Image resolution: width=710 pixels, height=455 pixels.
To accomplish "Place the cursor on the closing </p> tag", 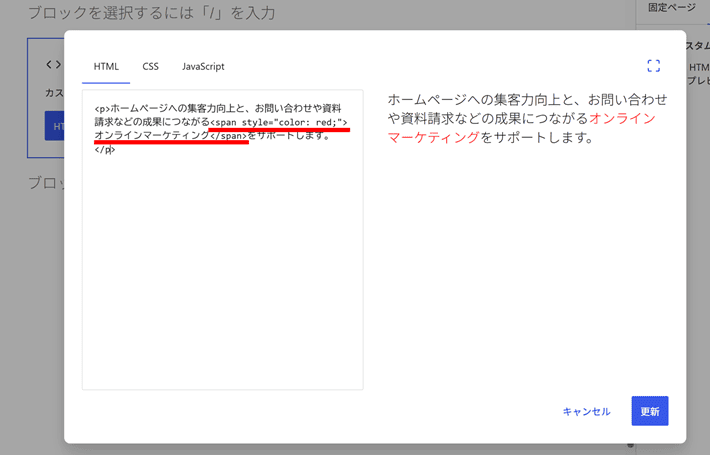I will (x=105, y=149).
